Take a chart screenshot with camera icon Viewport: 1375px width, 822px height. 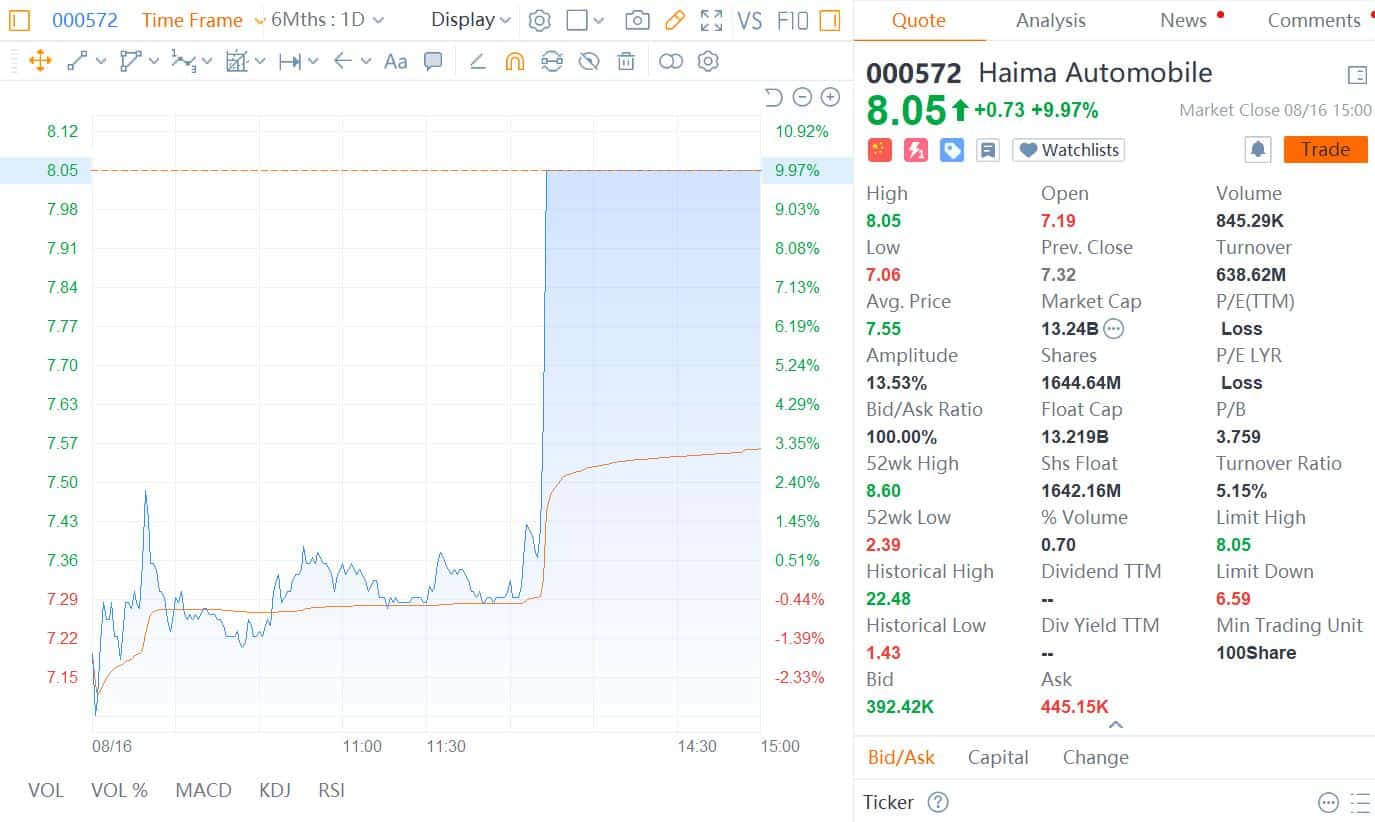636,20
